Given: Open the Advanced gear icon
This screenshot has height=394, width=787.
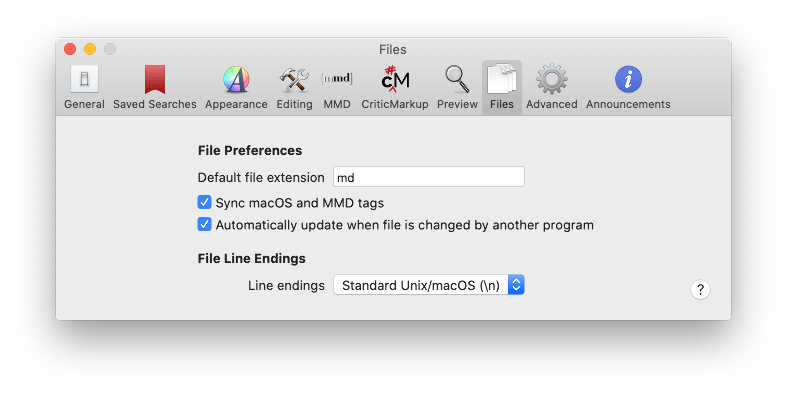Looking at the screenshot, I should (x=552, y=79).
